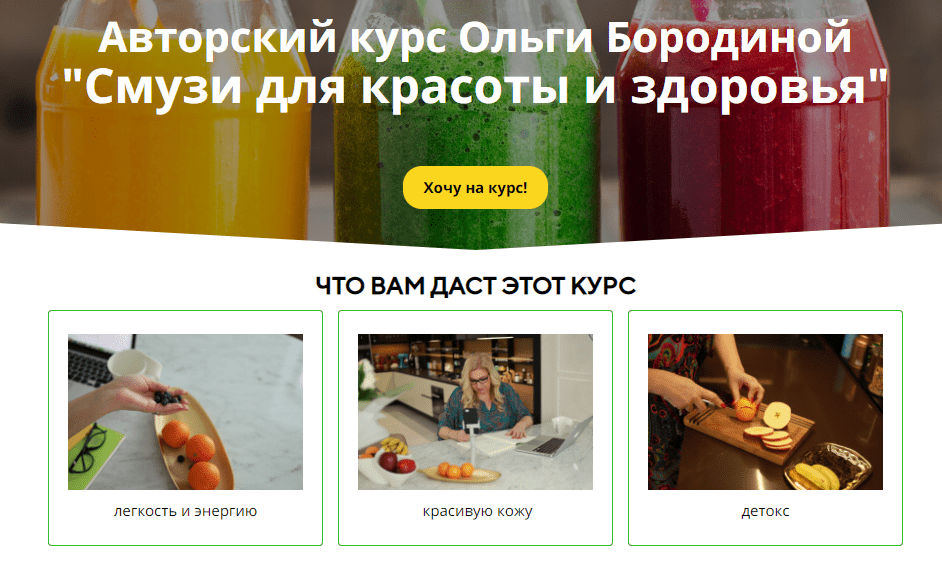Open the blonde woman at laptop photo

(475, 412)
